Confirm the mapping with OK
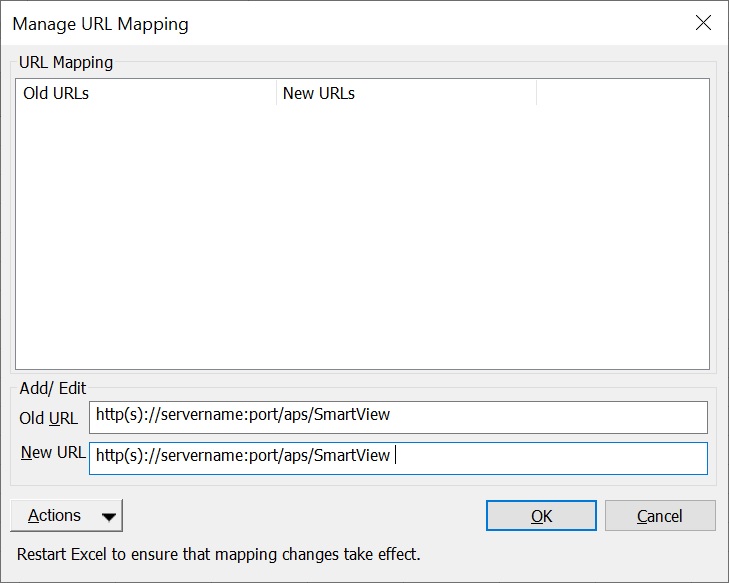This screenshot has height=583, width=729. coord(541,516)
